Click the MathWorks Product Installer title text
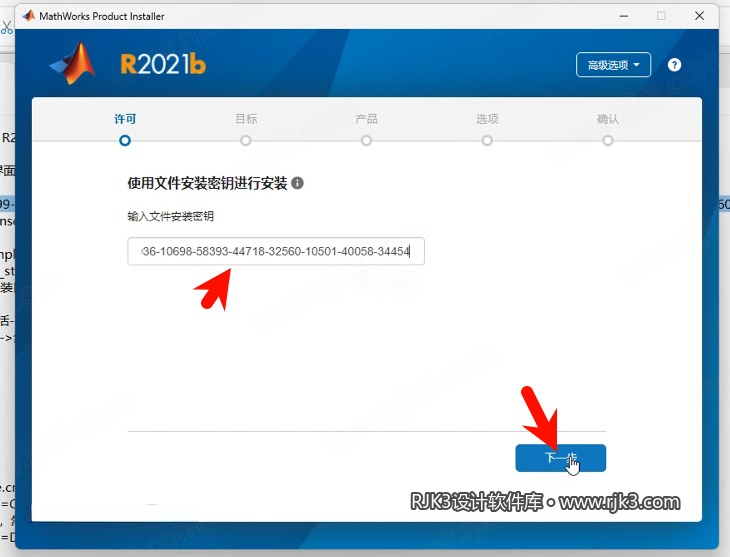This screenshot has width=730, height=557. pos(101,16)
